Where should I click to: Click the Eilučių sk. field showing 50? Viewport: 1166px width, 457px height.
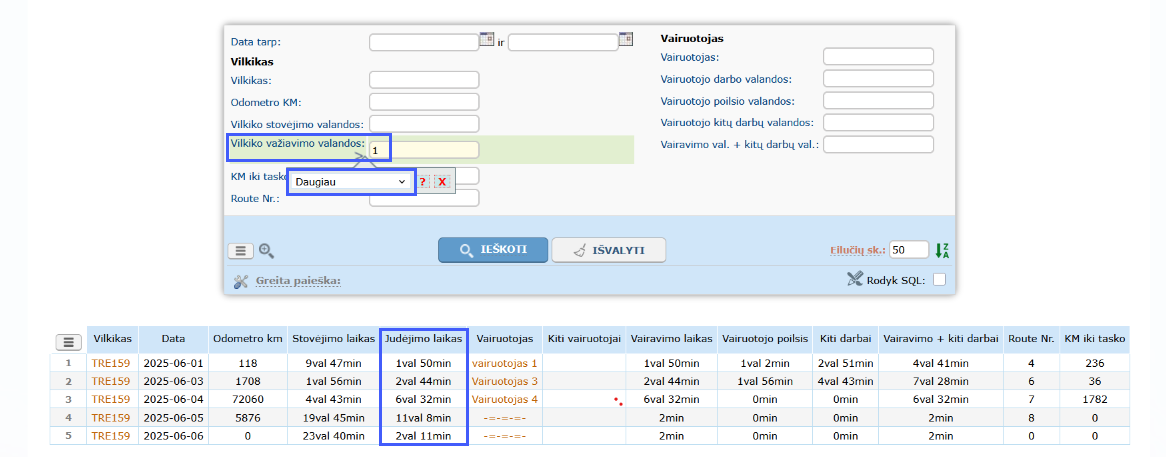click(x=909, y=250)
